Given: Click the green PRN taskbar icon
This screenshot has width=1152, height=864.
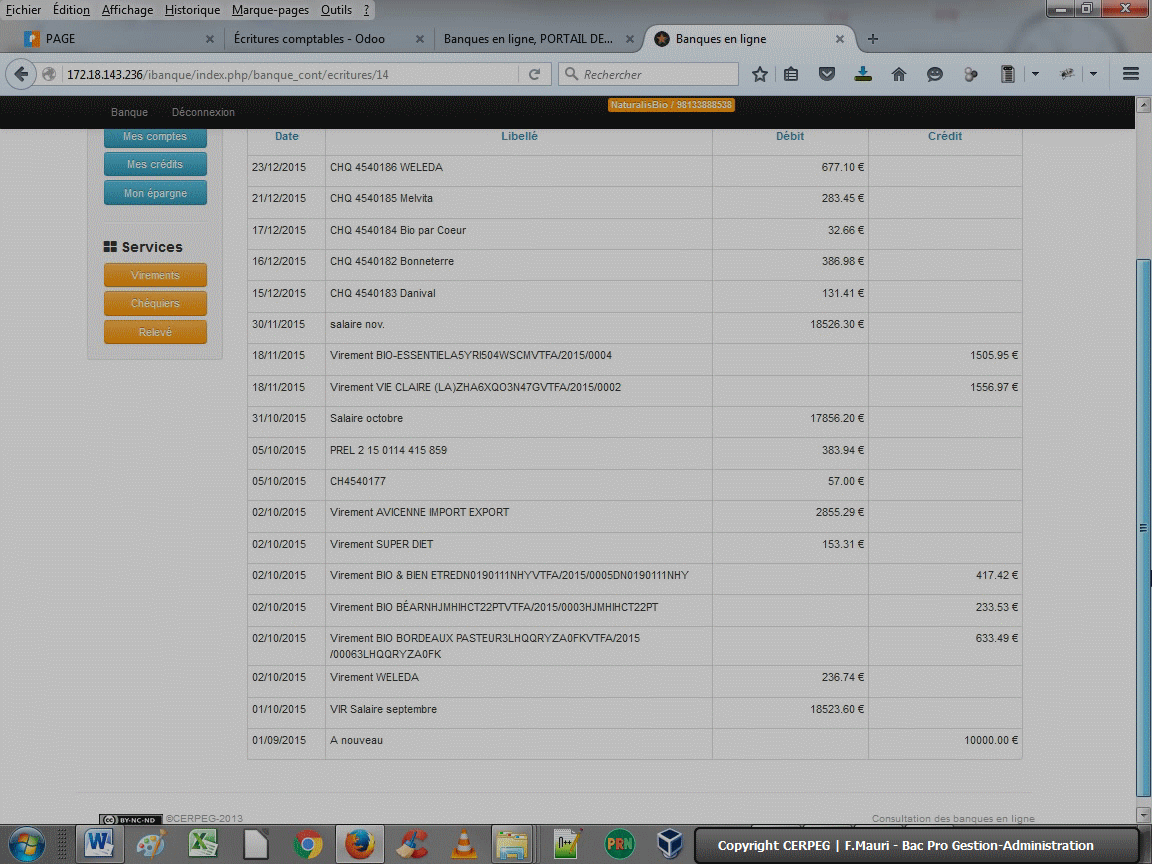Looking at the screenshot, I should [619, 844].
